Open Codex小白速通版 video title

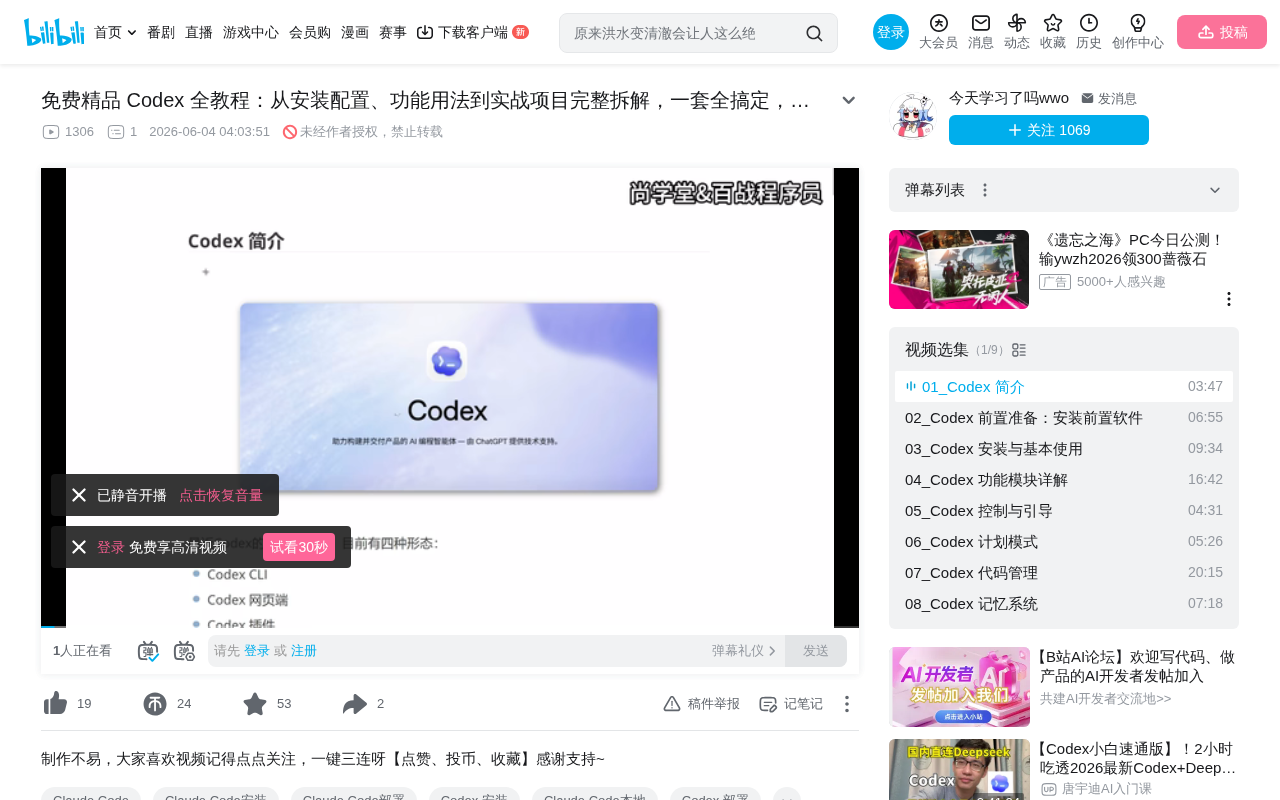(x=1139, y=758)
